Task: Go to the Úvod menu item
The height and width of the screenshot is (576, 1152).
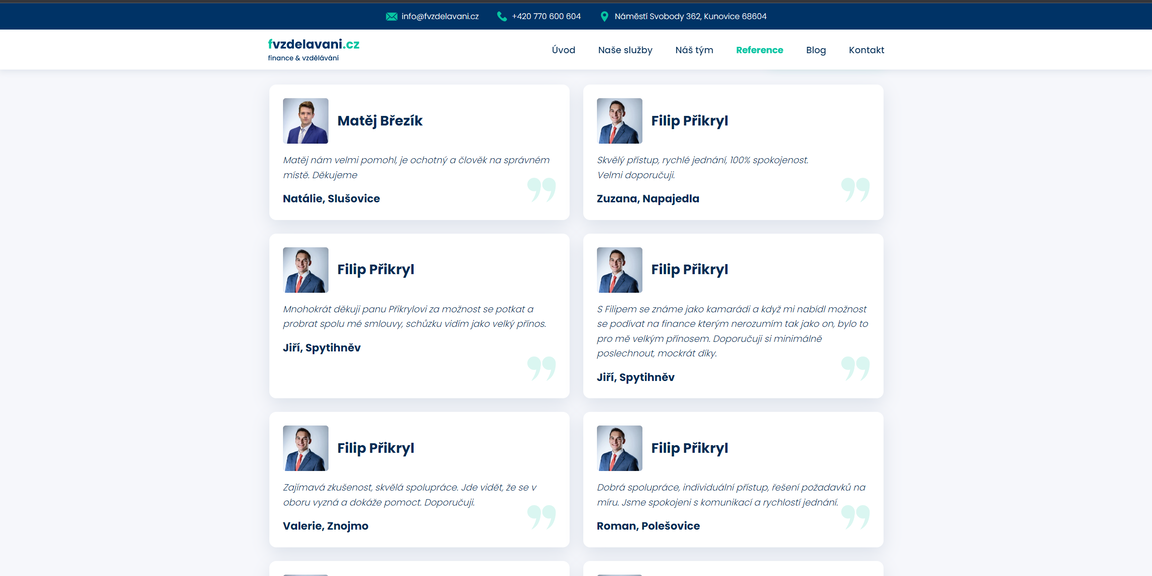Action: [563, 50]
